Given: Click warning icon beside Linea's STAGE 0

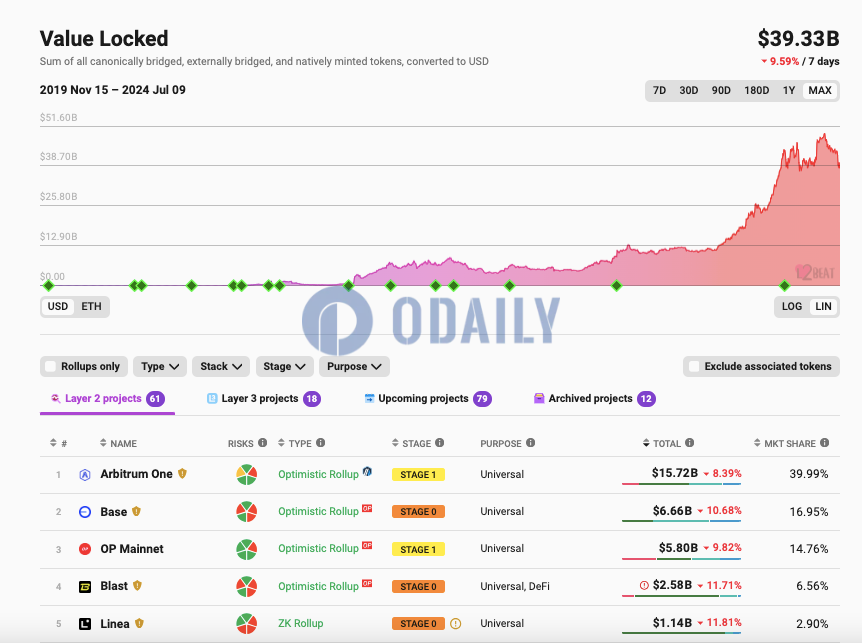Looking at the screenshot, I should [x=455, y=624].
